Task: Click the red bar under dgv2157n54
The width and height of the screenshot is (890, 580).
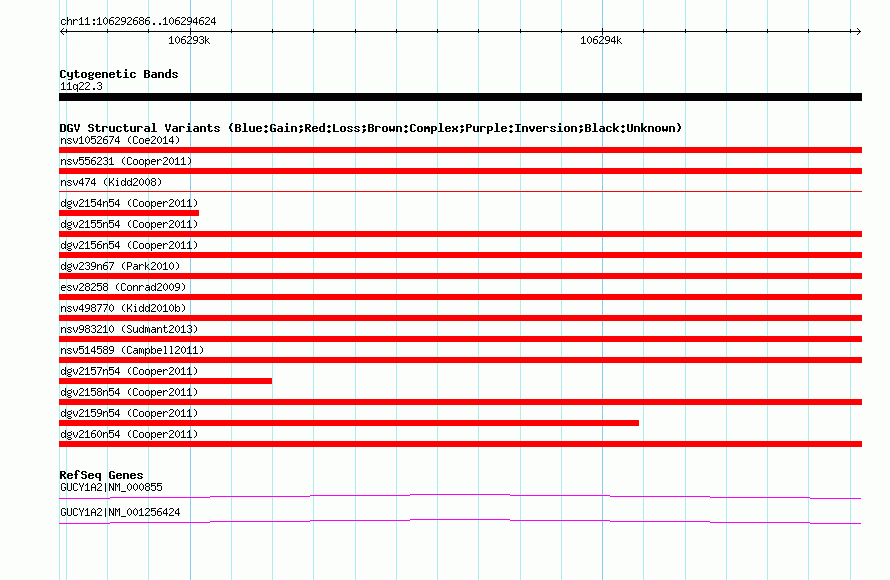Action: [165, 381]
